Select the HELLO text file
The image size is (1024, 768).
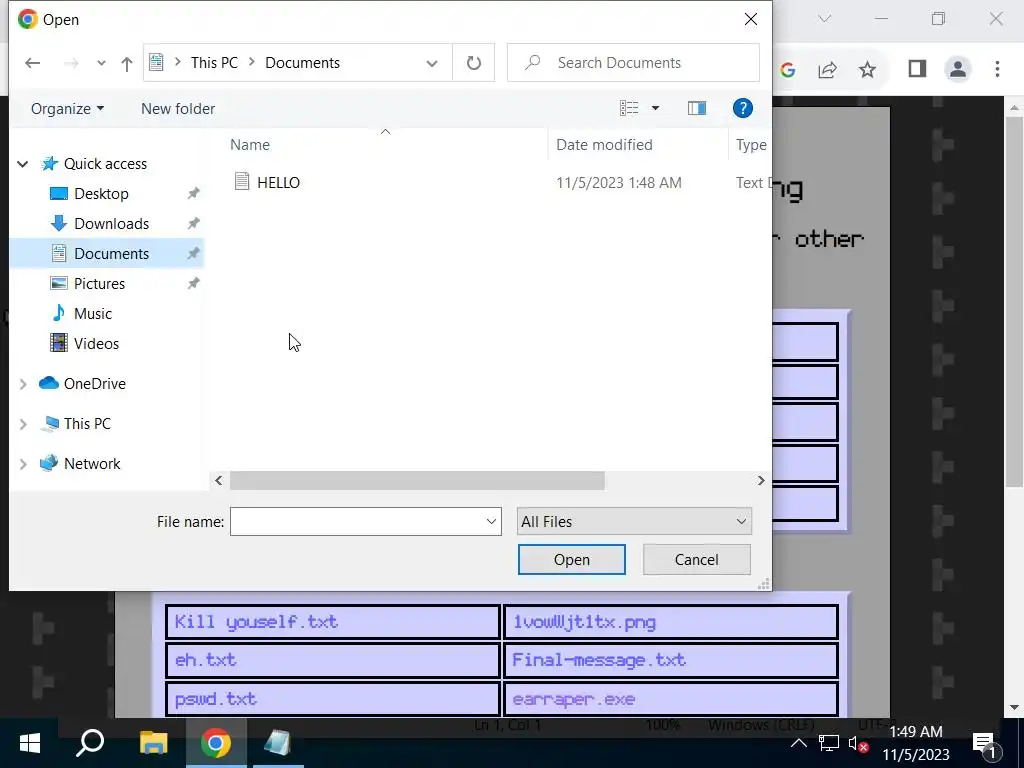(278, 183)
